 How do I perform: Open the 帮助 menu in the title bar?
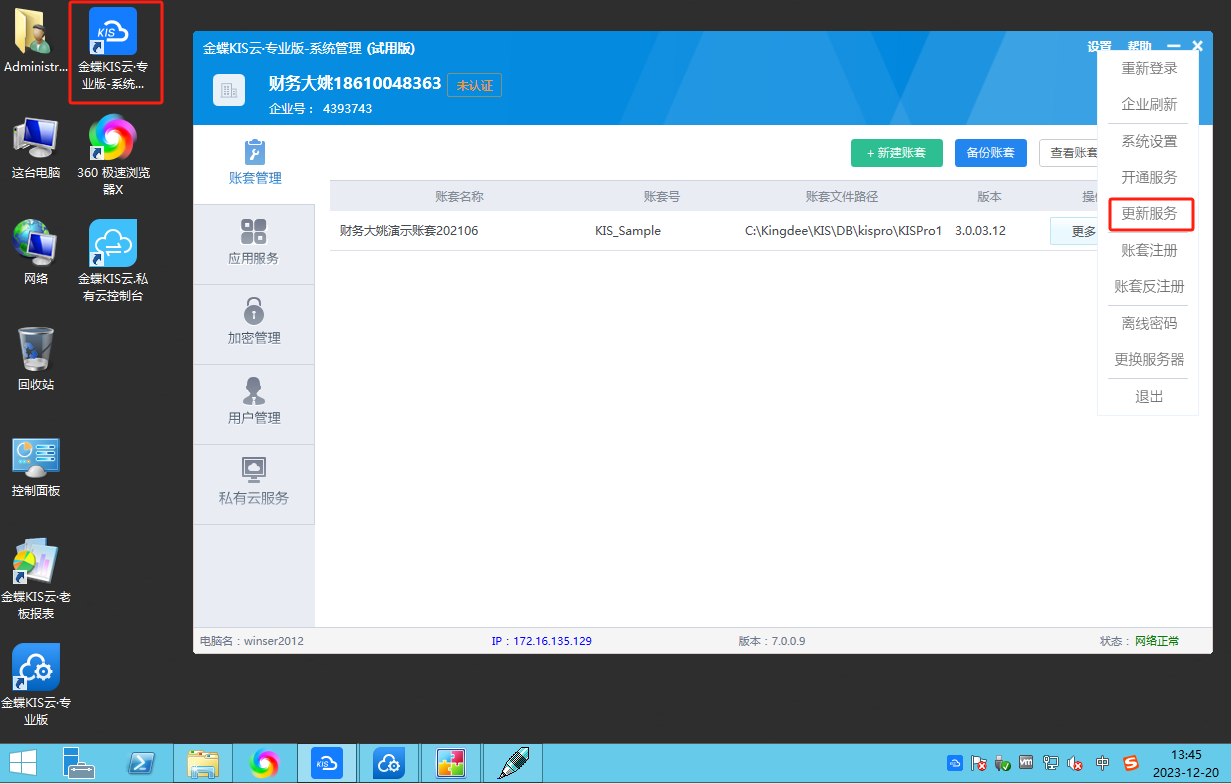click(1139, 47)
